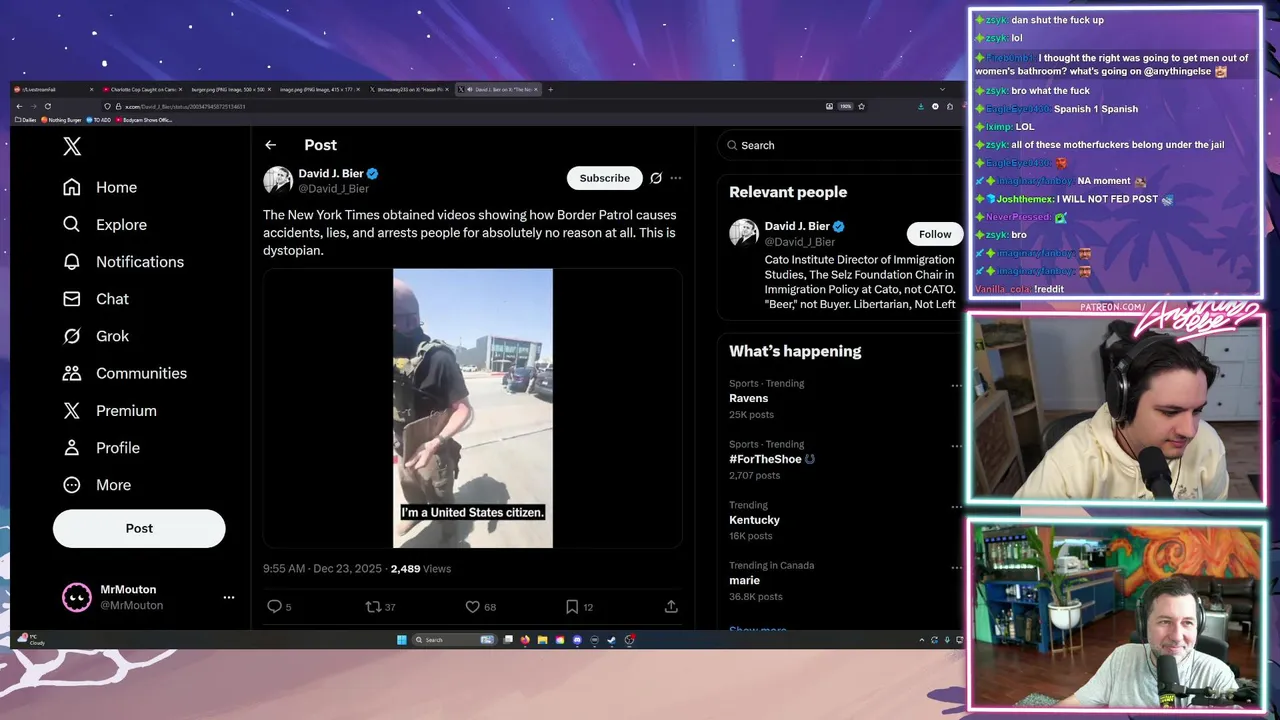1280x720 pixels.
Task: Open the Dailies bookmarks folder
Action: pos(27,120)
